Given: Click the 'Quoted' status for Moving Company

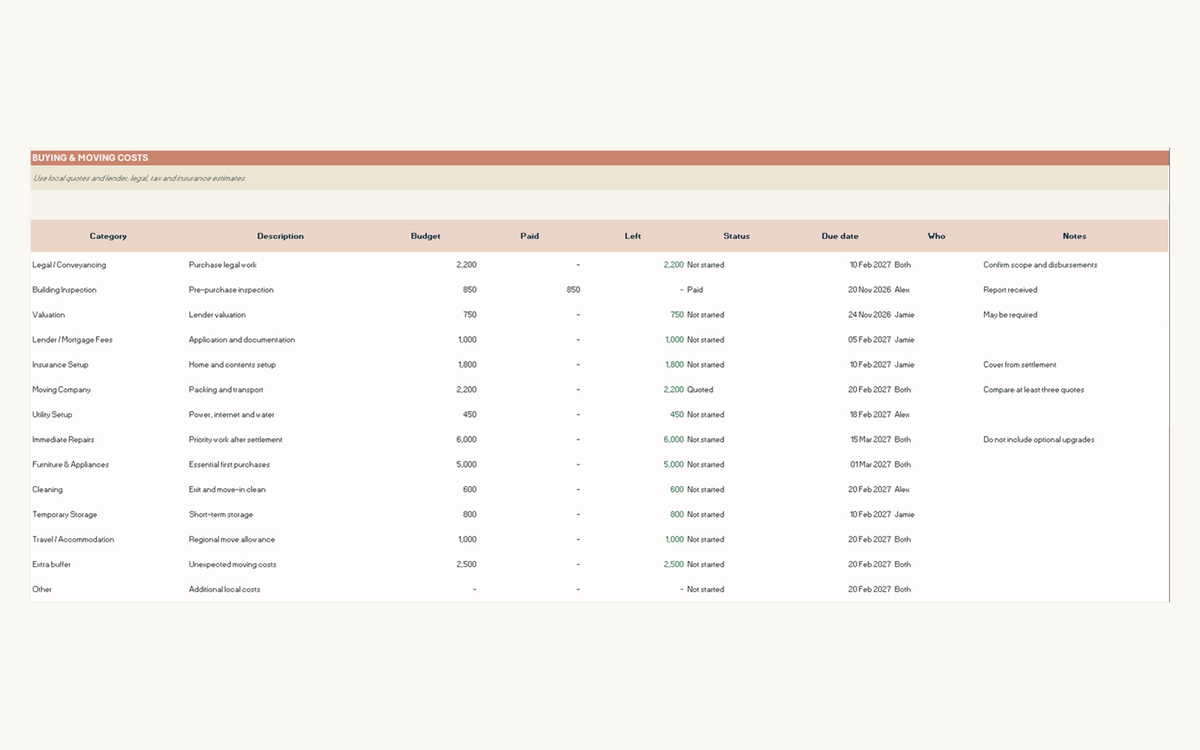Looking at the screenshot, I should (x=700, y=390).
